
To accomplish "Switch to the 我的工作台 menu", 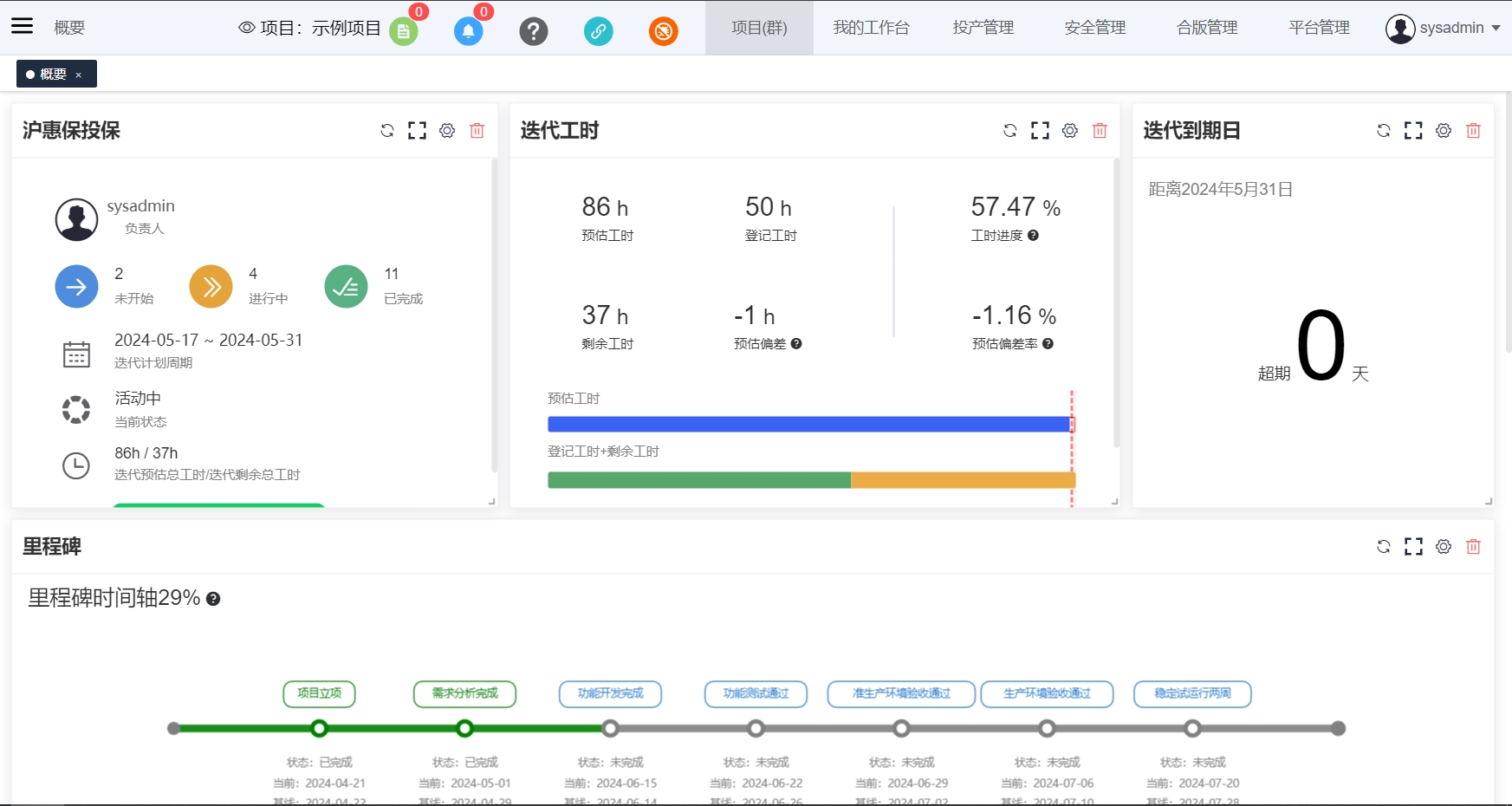I will click(x=871, y=28).
